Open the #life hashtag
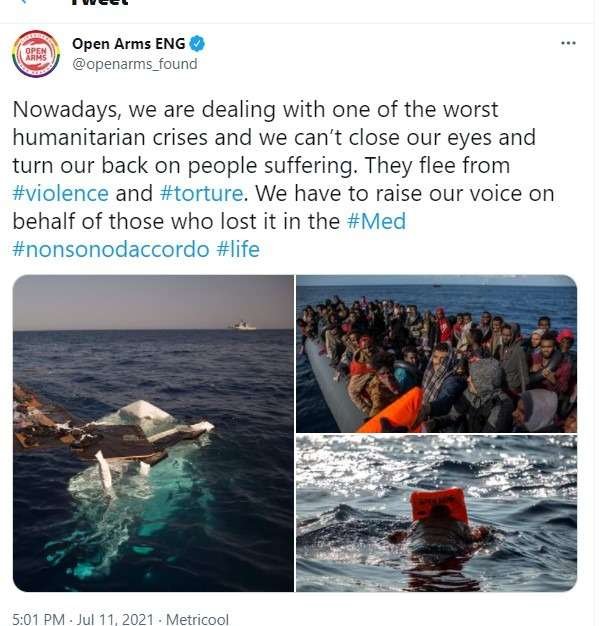This screenshot has width=602, height=626. coord(238,250)
